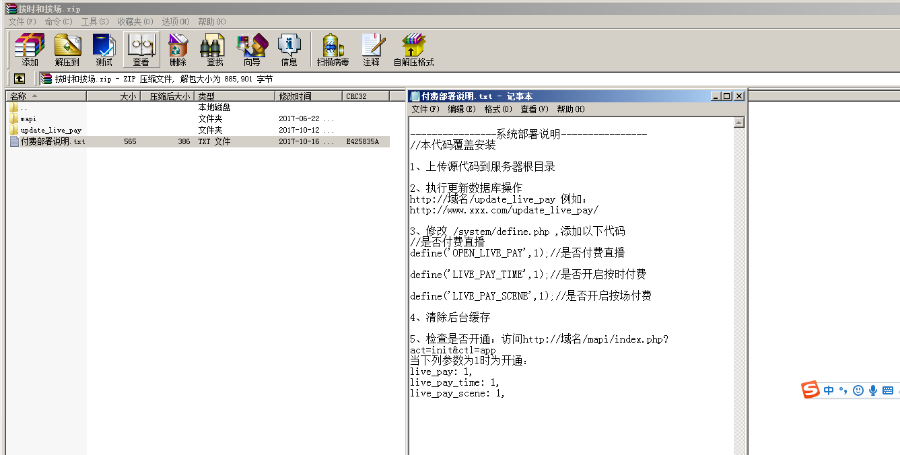Click the line '1、上传源代码到服务器根目录'
The width and height of the screenshot is (900, 455).
[x=483, y=167]
